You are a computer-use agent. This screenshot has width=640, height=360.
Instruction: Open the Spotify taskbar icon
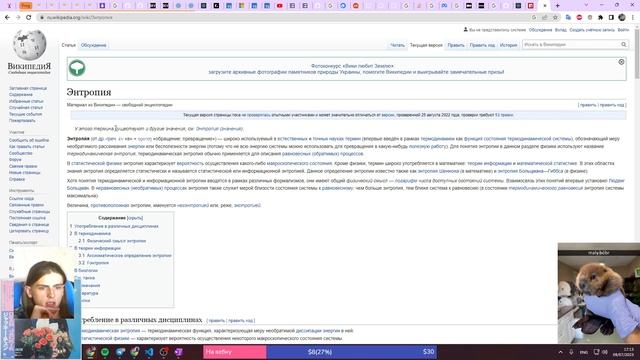point(105,352)
